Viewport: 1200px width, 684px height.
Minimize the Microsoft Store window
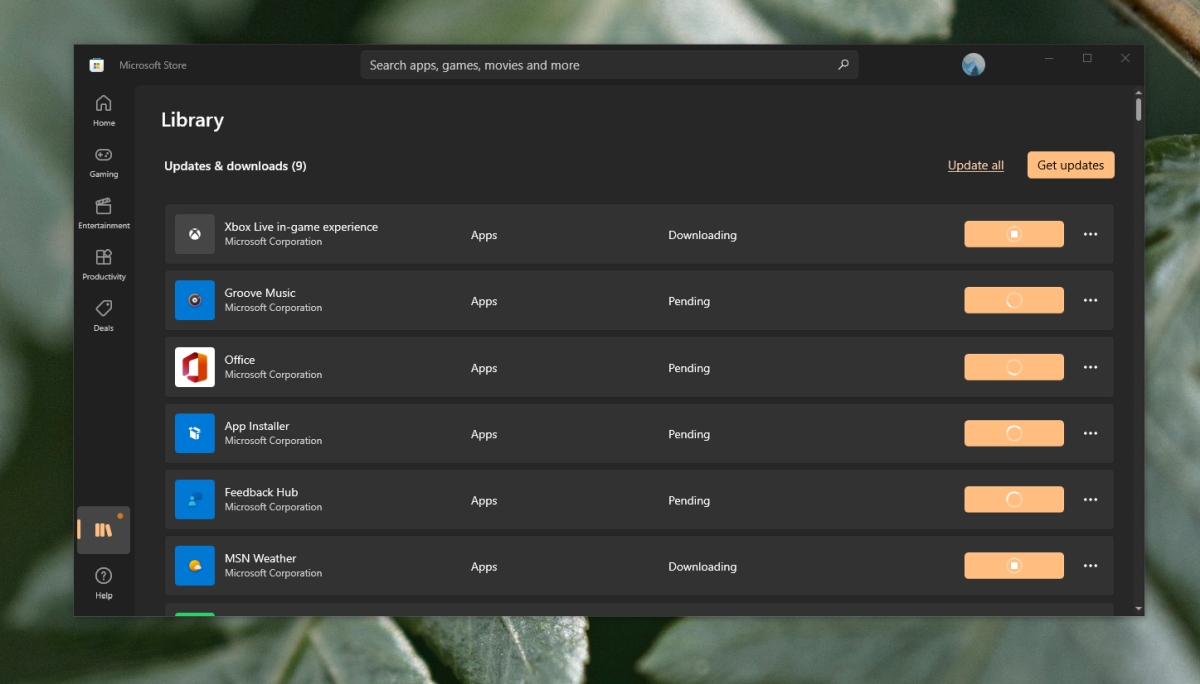(1050, 58)
